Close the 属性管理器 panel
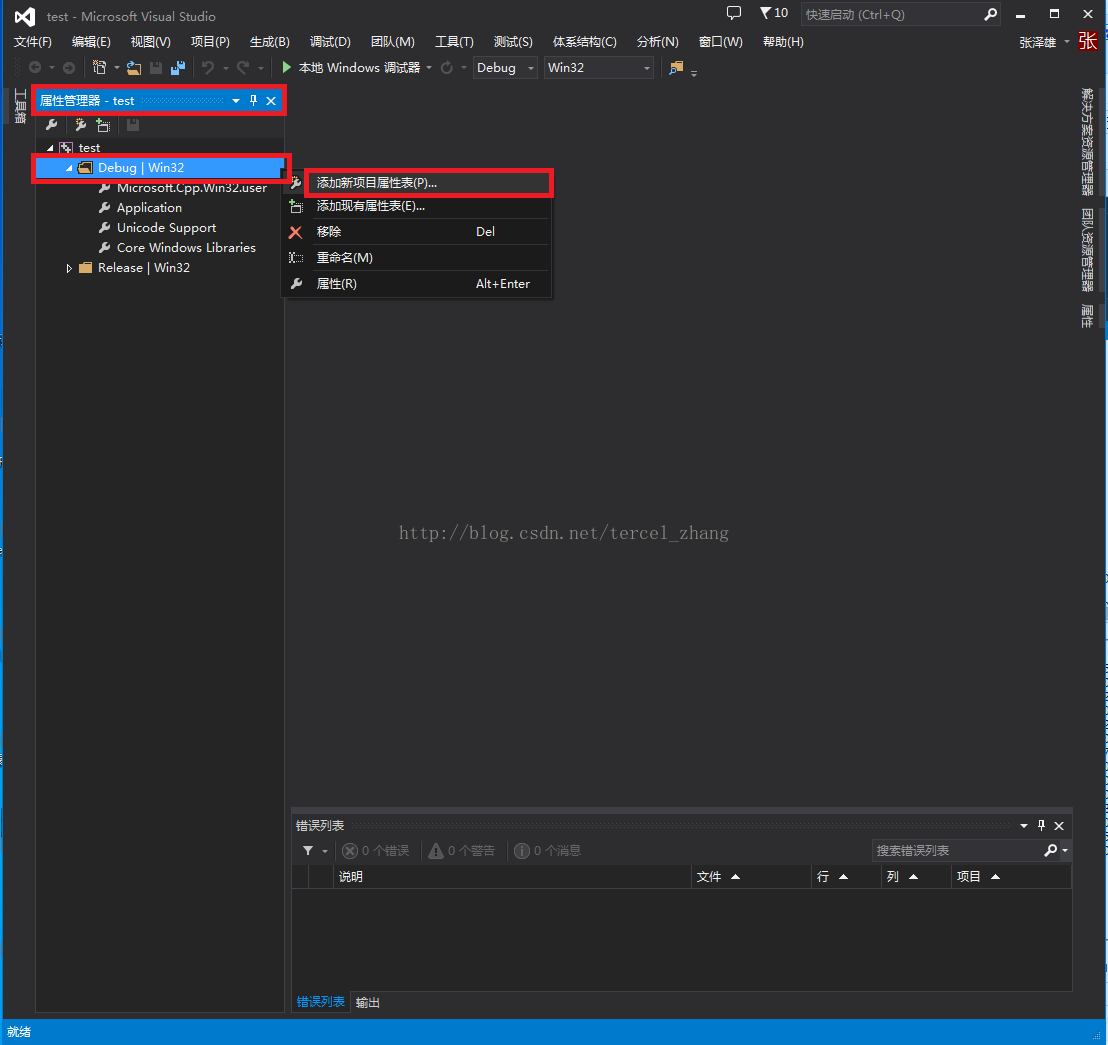The image size is (1108, 1045). (x=271, y=100)
